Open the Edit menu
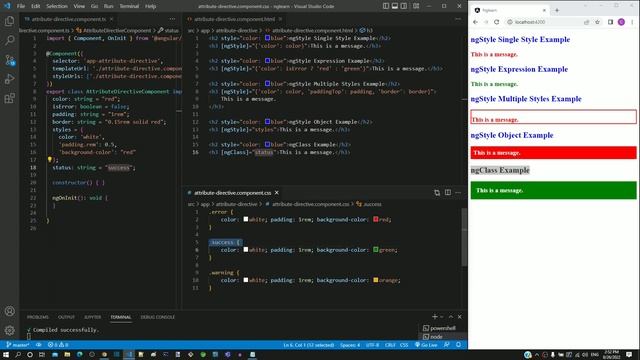 click(36, 6)
